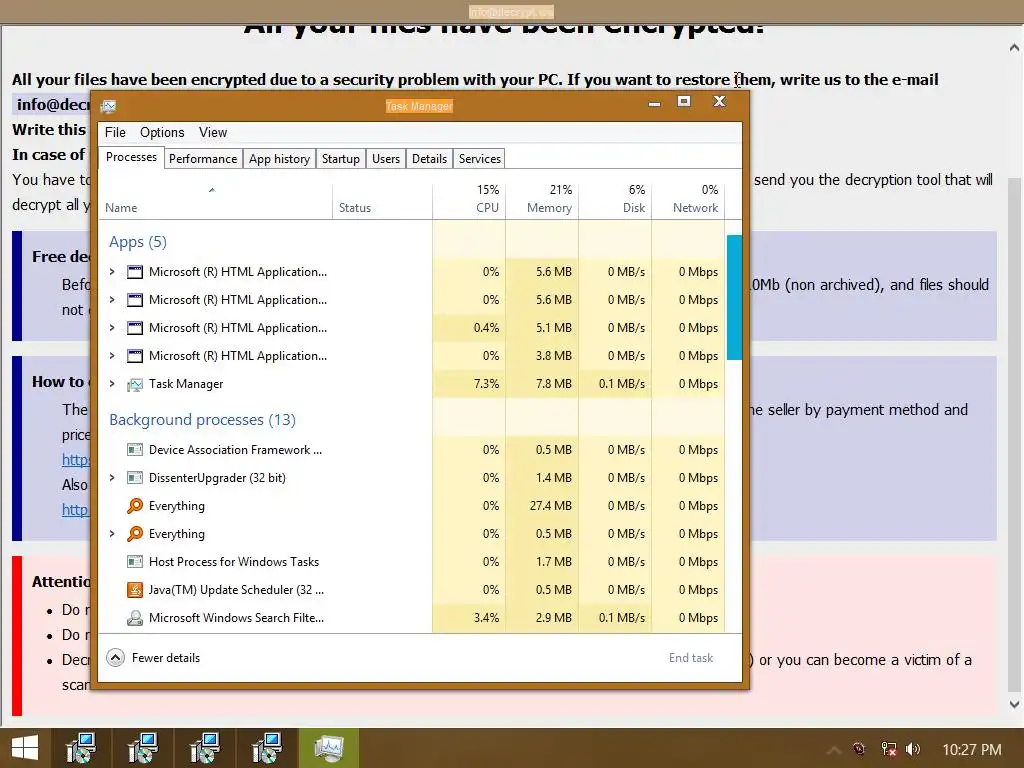Select the Java(TM) Update Scheduler row name
Image resolution: width=1024 pixels, height=768 pixels.
click(x=236, y=590)
